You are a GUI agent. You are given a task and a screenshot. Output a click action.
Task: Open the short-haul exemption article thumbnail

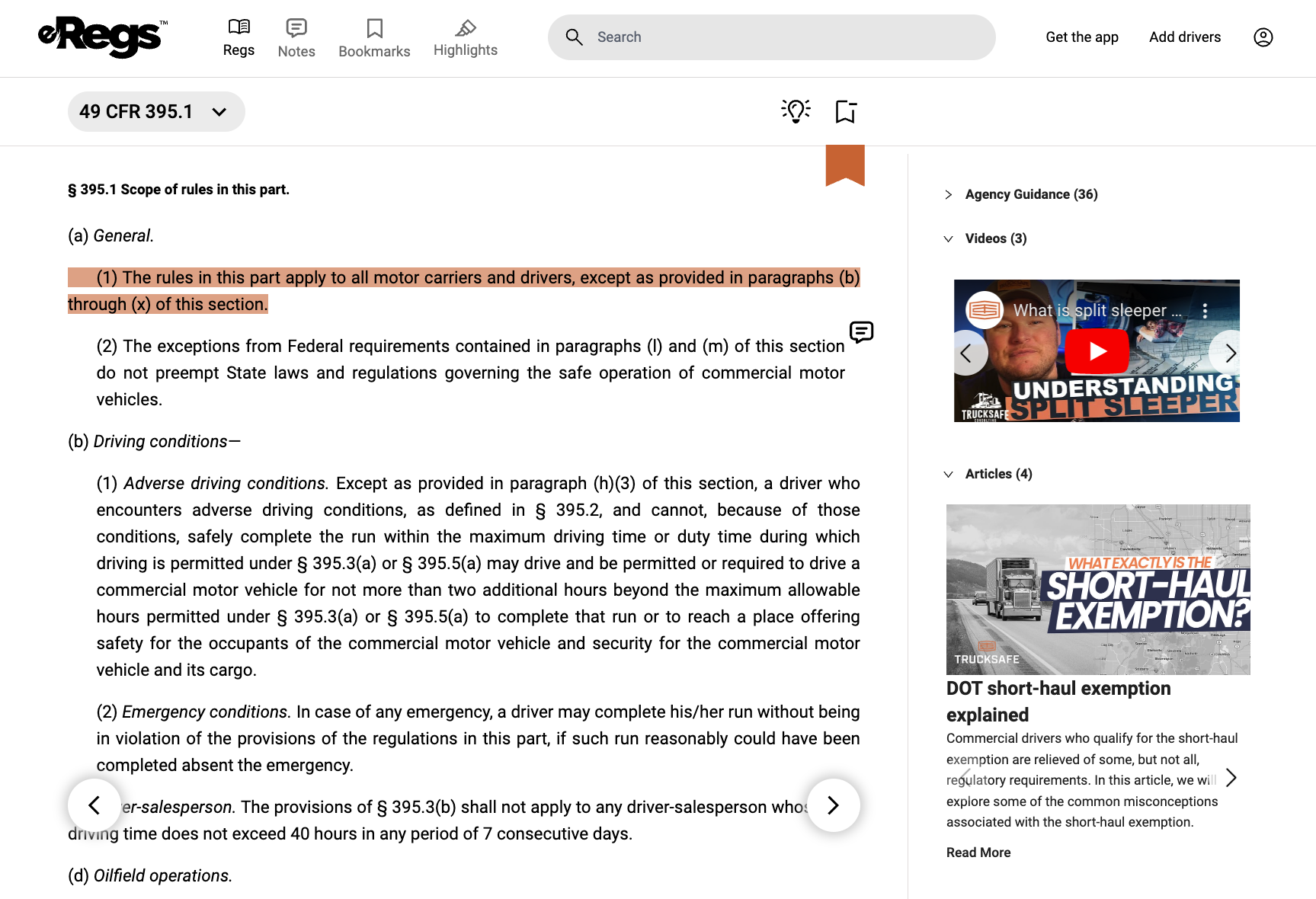pyautogui.click(x=1098, y=590)
